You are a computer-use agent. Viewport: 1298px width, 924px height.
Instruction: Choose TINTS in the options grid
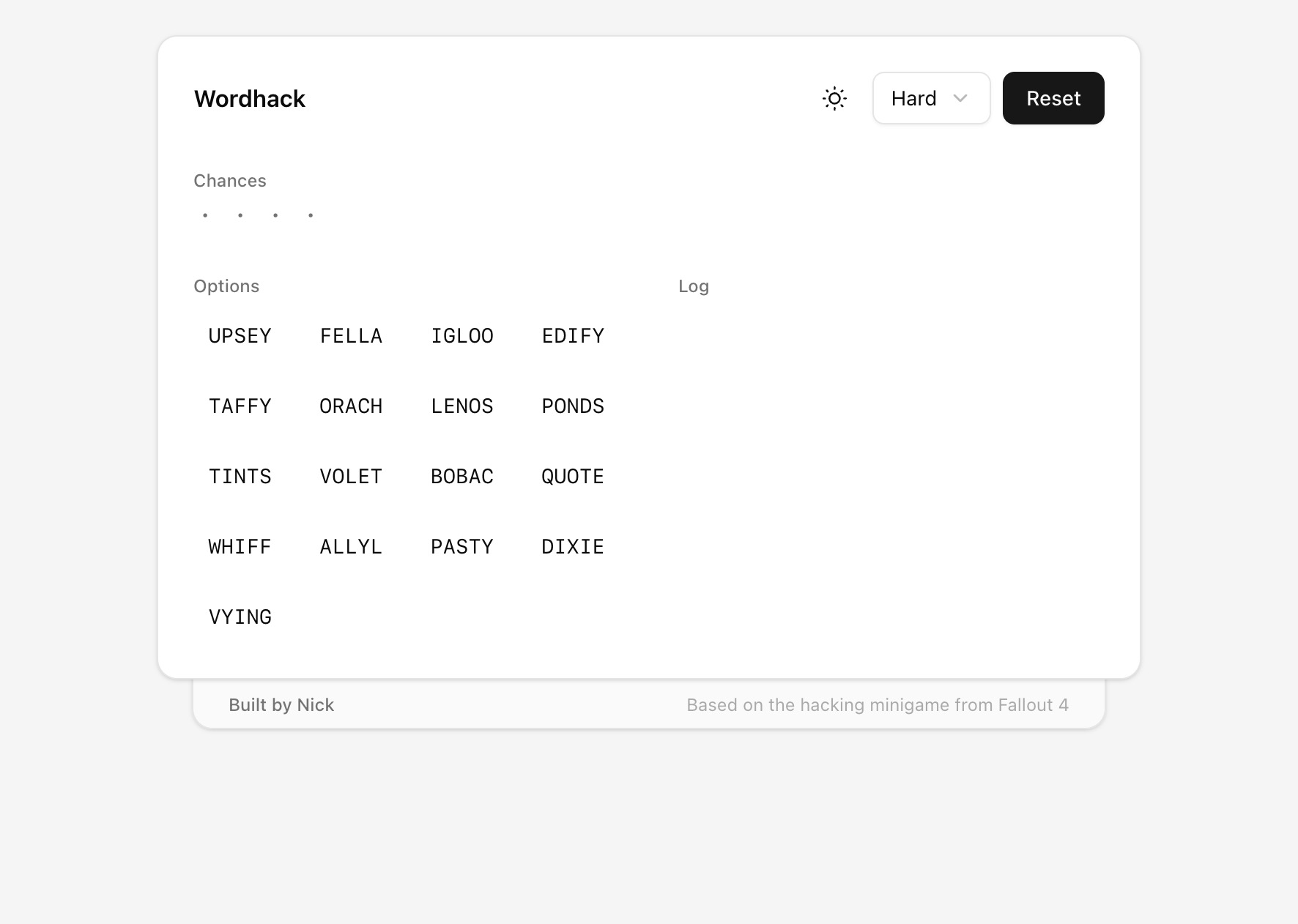(240, 476)
